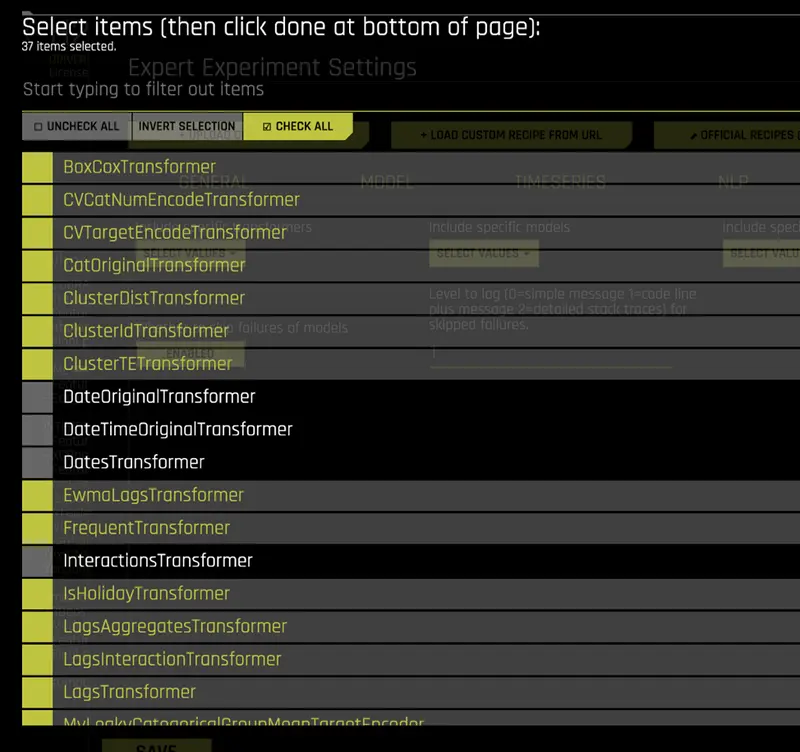Check all items in the list

pyautogui.click(x=298, y=127)
